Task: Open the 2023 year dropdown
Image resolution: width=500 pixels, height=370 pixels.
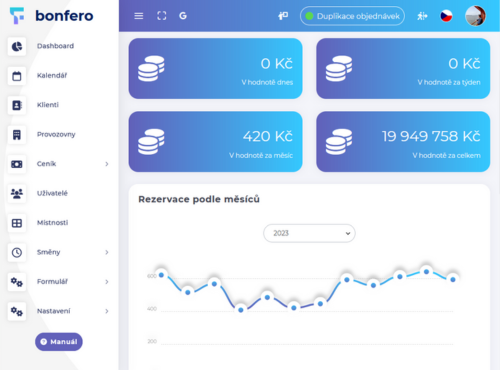Action: 309,233
